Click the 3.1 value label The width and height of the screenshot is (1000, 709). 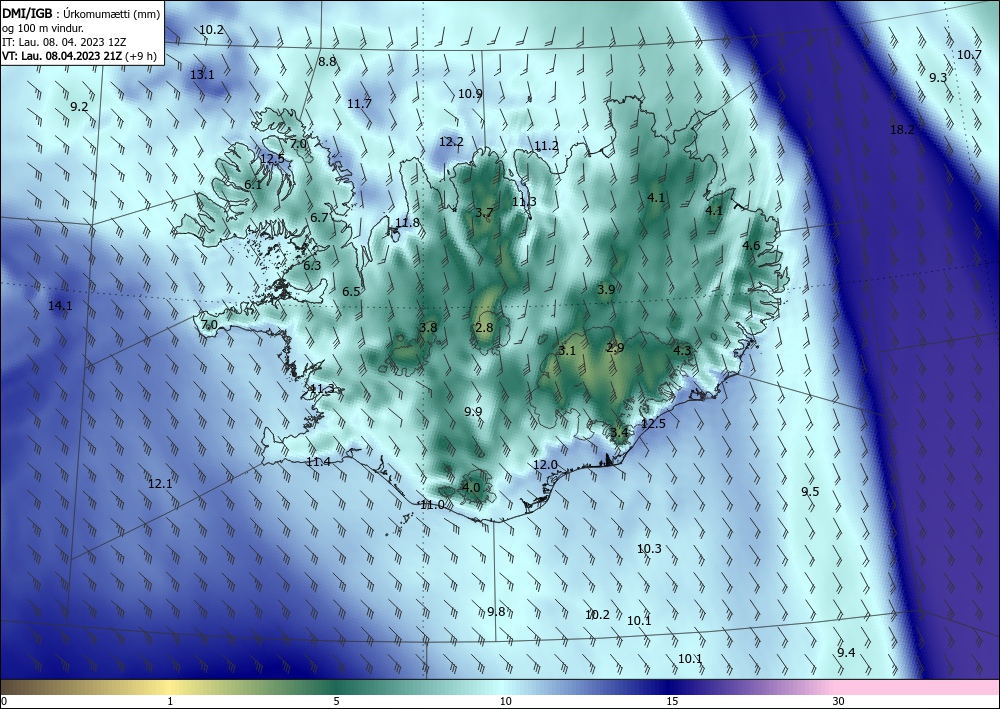pyautogui.click(x=567, y=351)
